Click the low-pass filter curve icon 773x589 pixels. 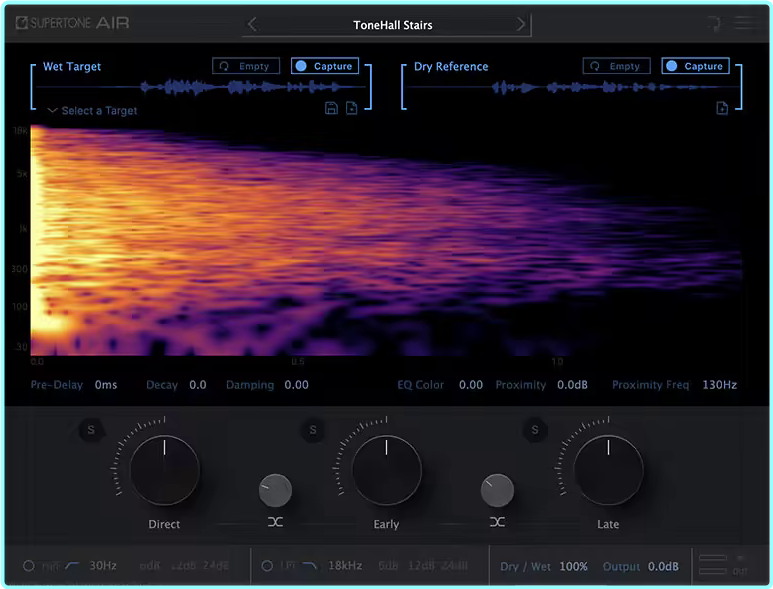pyautogui.click(x=310, y=565)
